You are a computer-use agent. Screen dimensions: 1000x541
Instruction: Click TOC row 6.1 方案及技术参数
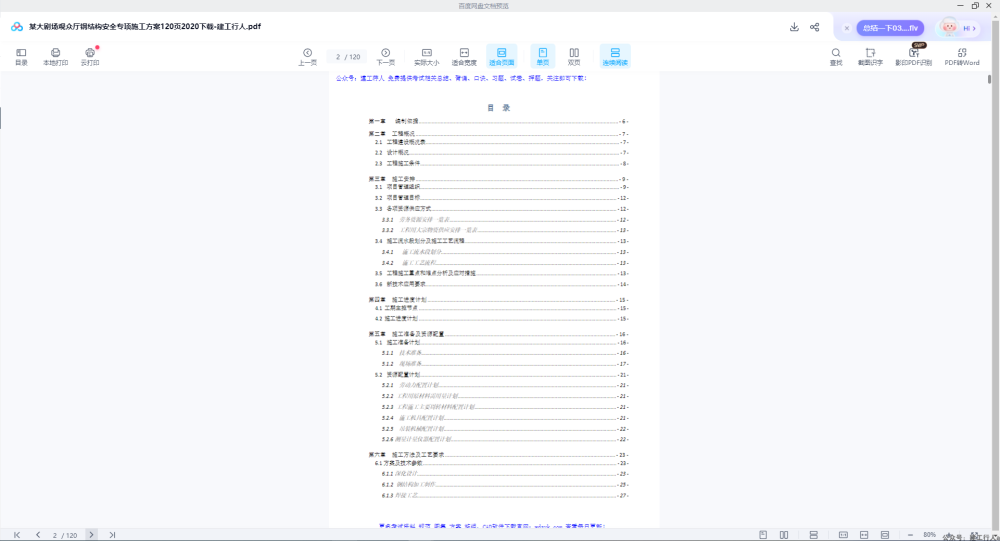pyautogui.click(x=501, y=463)
